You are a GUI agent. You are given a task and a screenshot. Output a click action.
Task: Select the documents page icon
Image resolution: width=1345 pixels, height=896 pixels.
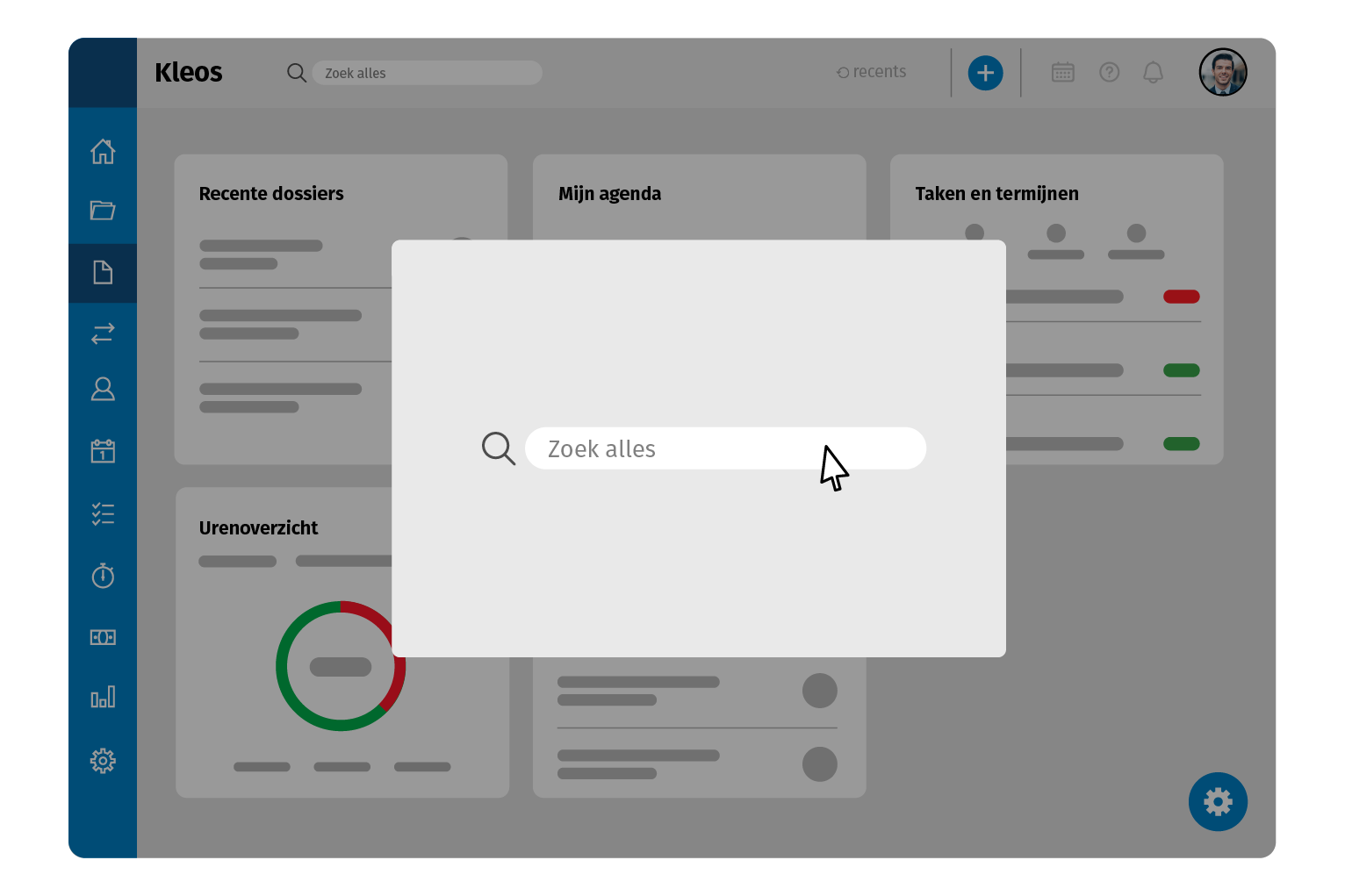click(x=103, y=273)
